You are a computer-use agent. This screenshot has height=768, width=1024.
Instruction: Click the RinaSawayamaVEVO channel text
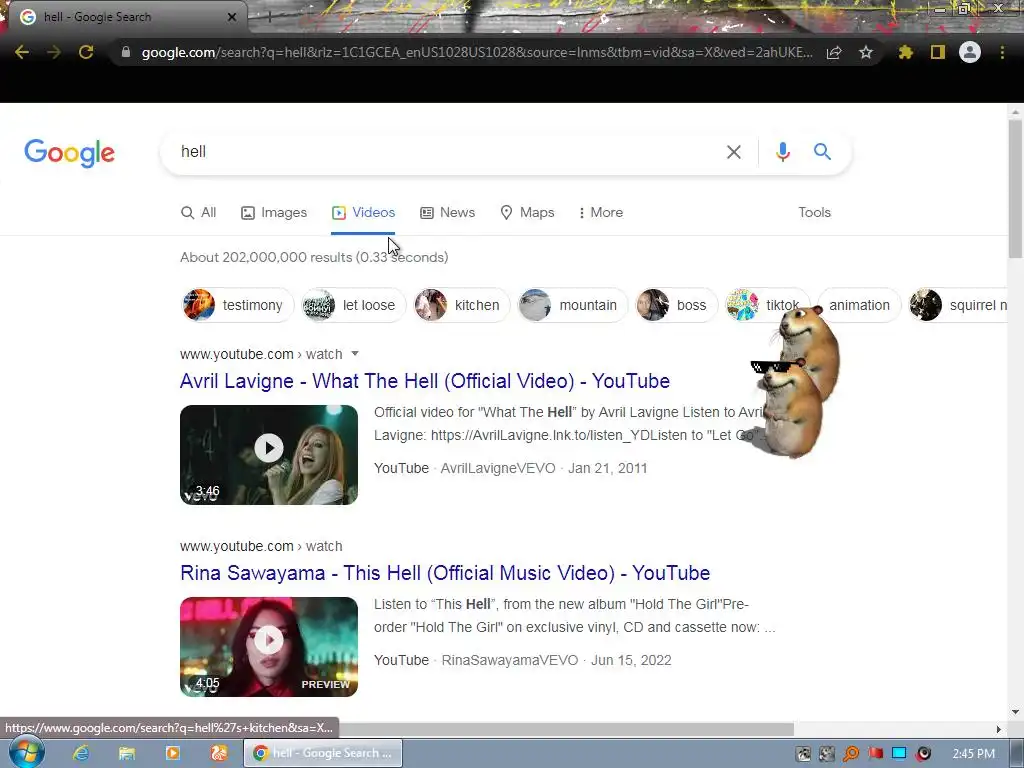[509, 660]
